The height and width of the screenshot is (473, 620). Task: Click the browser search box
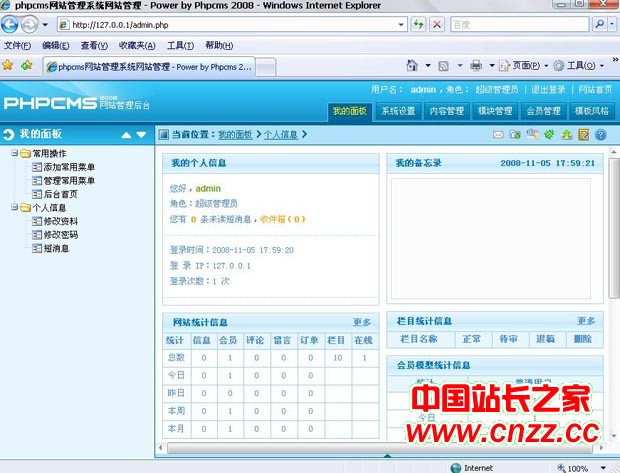coord(520,25)
